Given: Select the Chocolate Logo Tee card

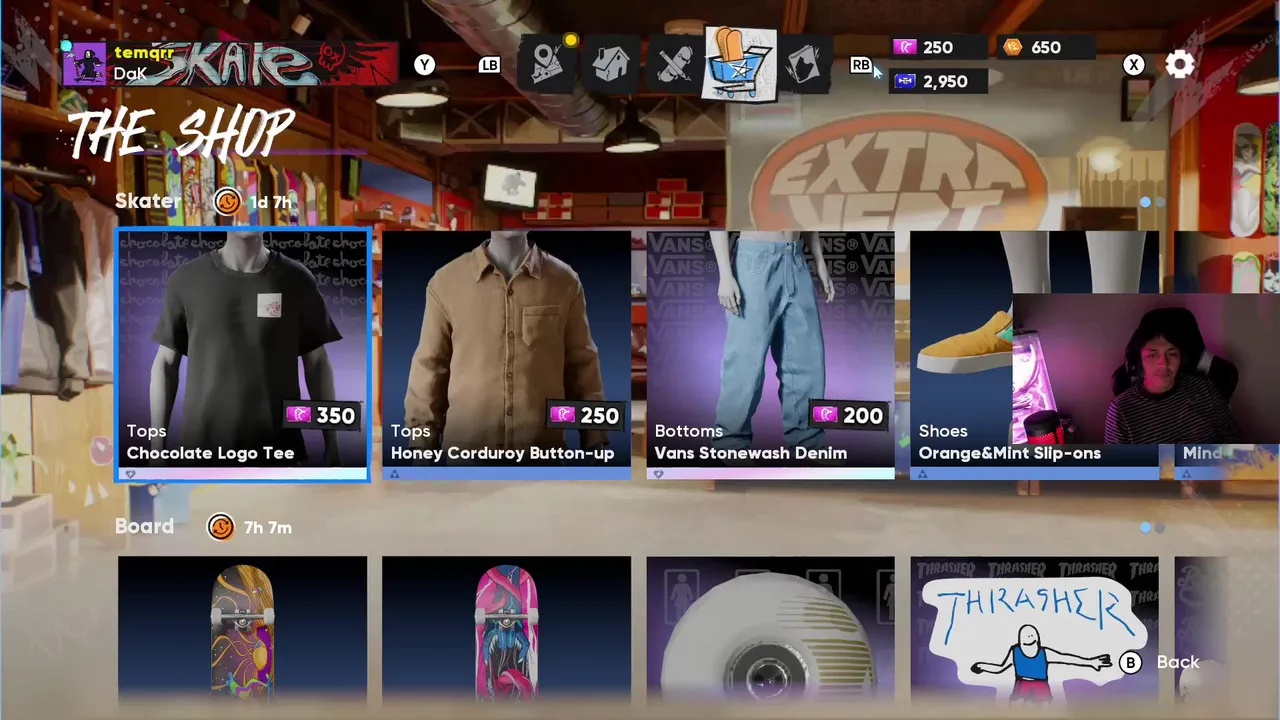Looking at the screenshot, I should 243,355.
